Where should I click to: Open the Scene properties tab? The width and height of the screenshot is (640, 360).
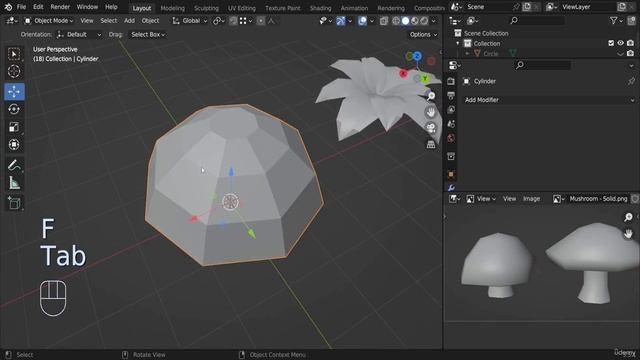451,124
